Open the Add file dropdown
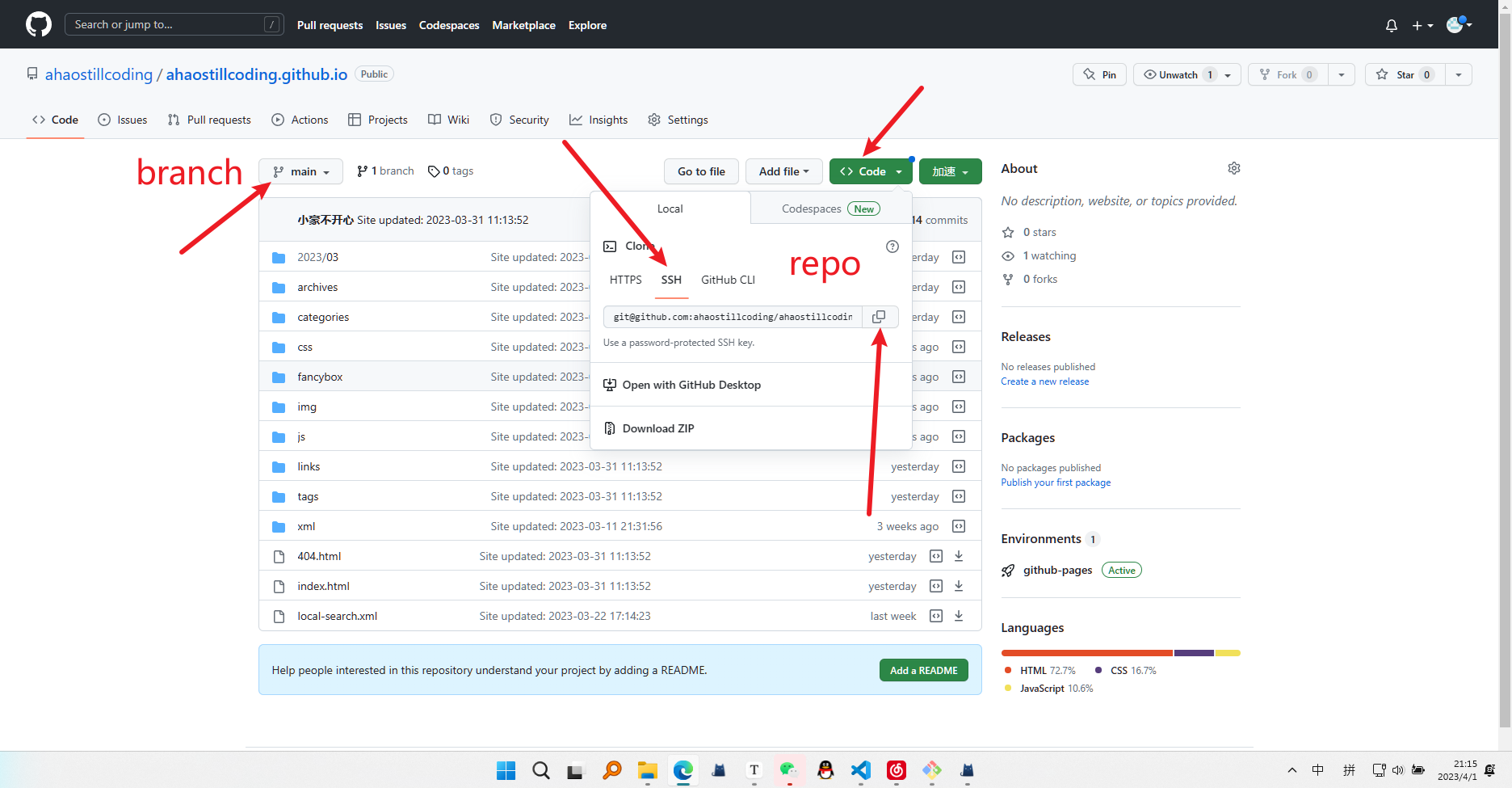The image size is (1512, 788). point(783,171)
